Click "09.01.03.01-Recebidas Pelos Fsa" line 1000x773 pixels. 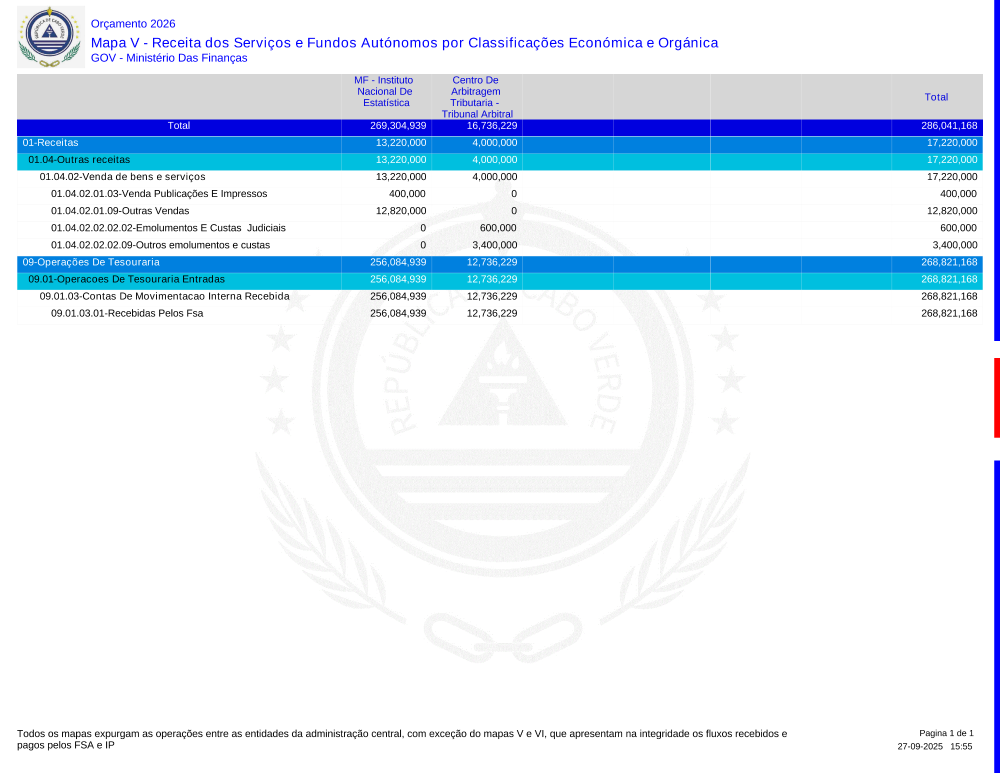pos(127,313)
